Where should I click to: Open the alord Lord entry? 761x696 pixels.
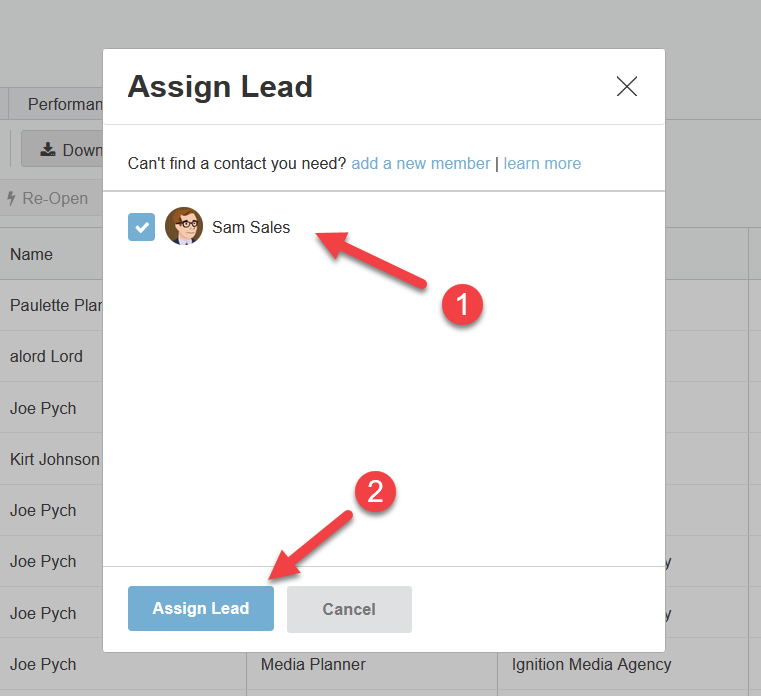(47, 356)
